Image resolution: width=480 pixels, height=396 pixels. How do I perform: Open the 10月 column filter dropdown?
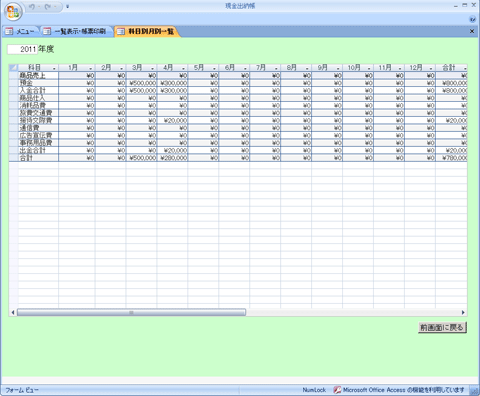(x=369, y=68)
